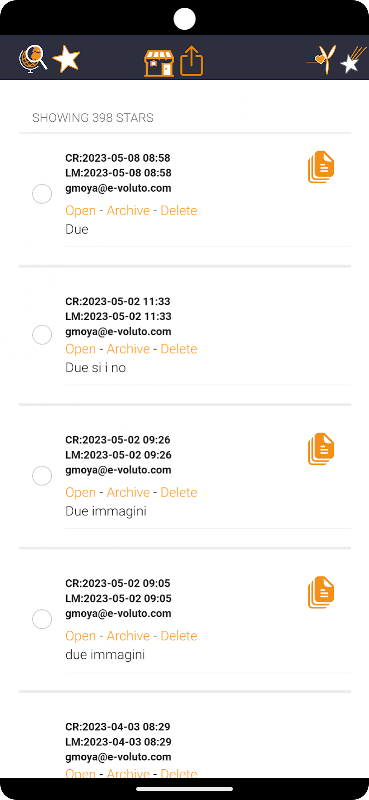Tap the share upload icon
The width and height of the screenshot is (369, 800).
[x=192, y=61]
